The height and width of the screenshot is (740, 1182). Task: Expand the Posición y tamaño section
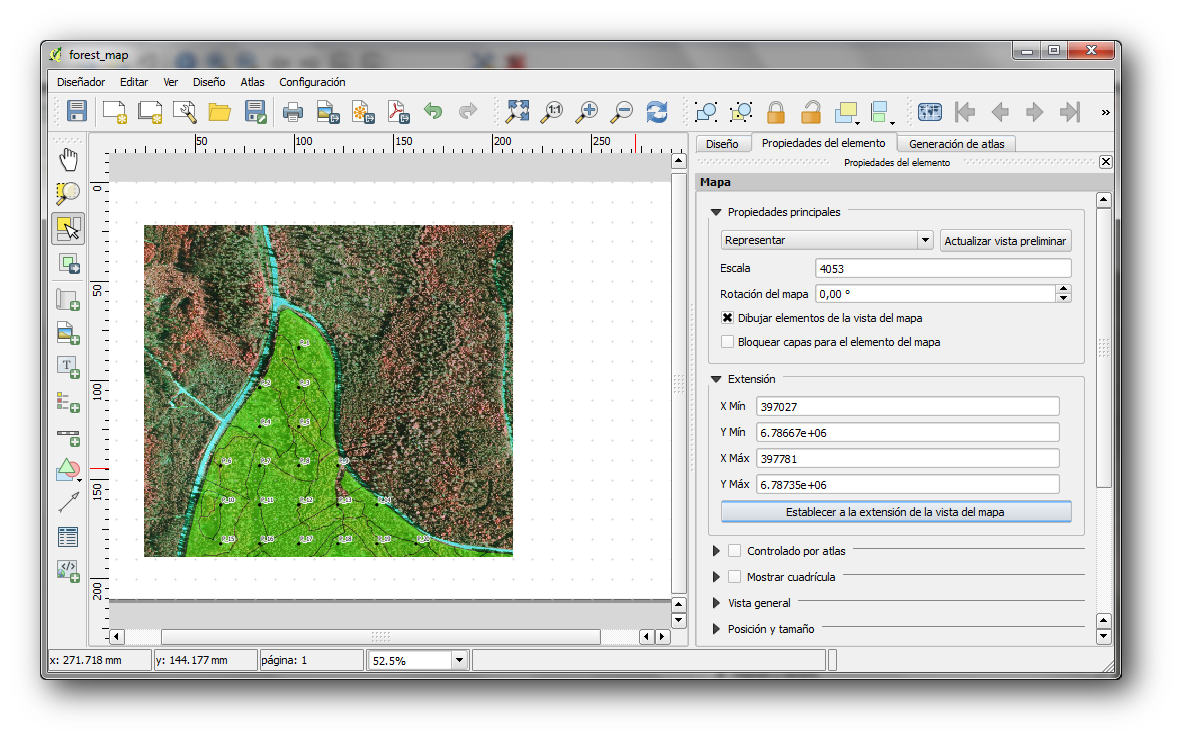coord(716,629)
